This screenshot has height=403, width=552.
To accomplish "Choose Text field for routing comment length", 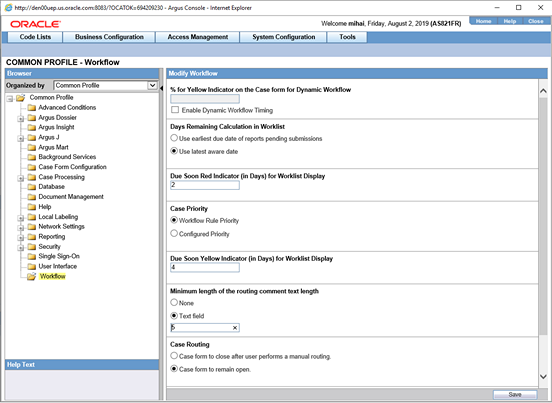I will coord(174,315).
